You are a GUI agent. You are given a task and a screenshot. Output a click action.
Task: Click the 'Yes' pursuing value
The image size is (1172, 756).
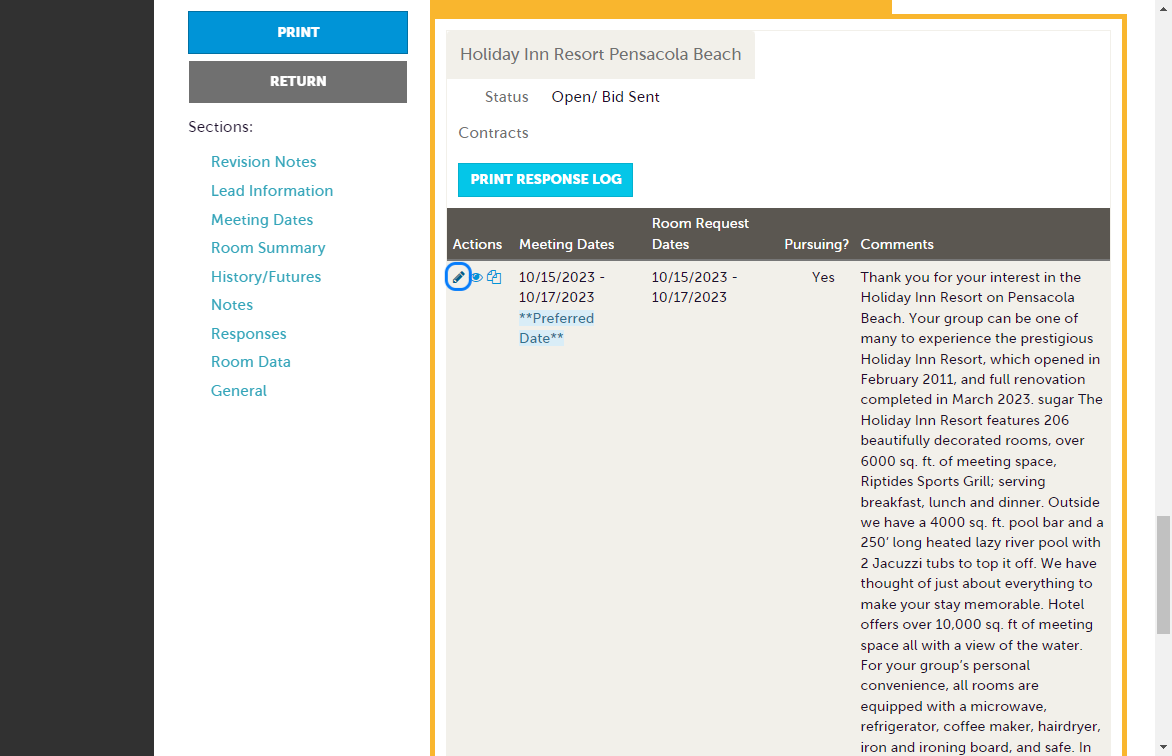tap(823, 277)
